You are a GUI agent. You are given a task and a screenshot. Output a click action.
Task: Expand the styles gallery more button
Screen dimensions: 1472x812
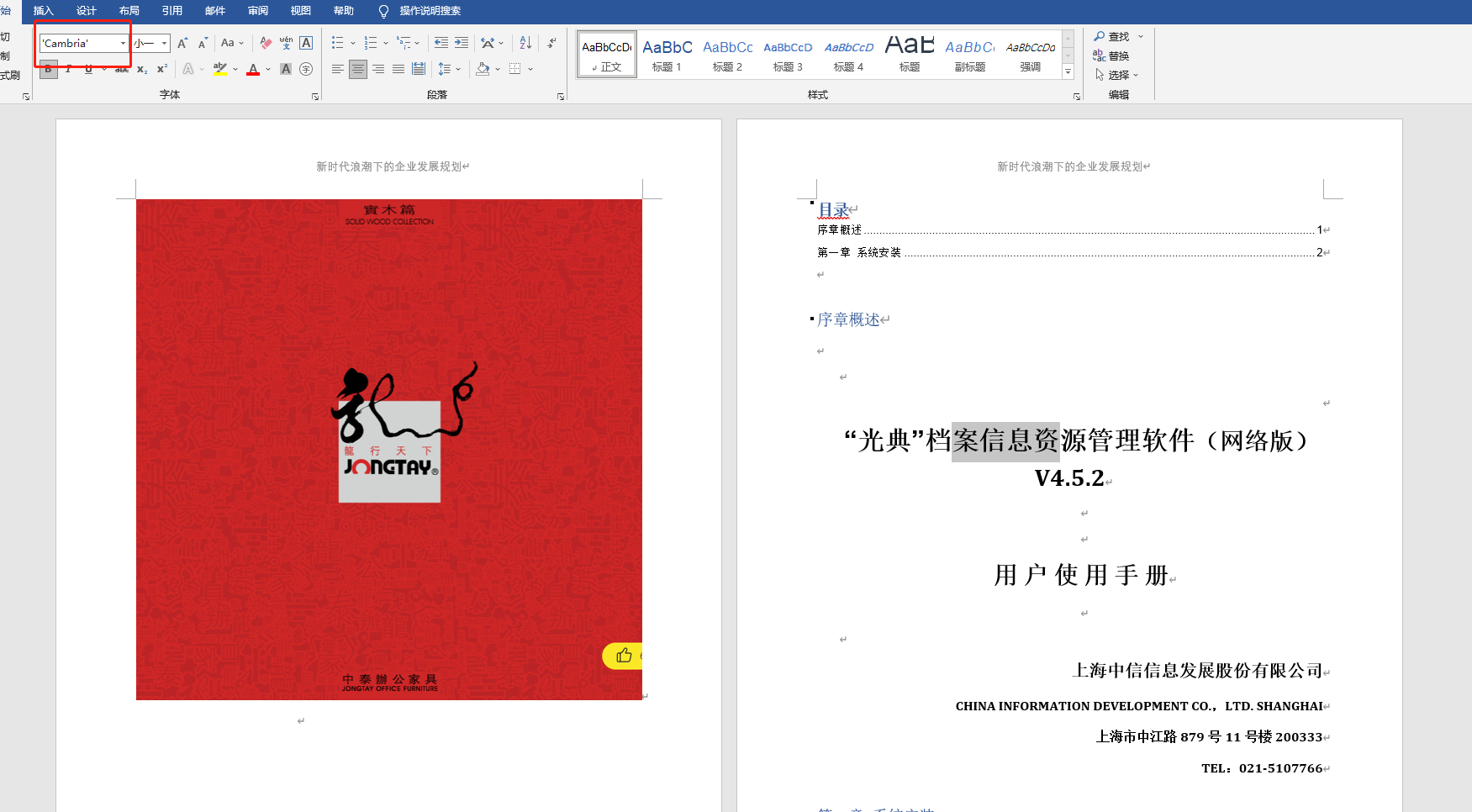(x=1068, y=72)
